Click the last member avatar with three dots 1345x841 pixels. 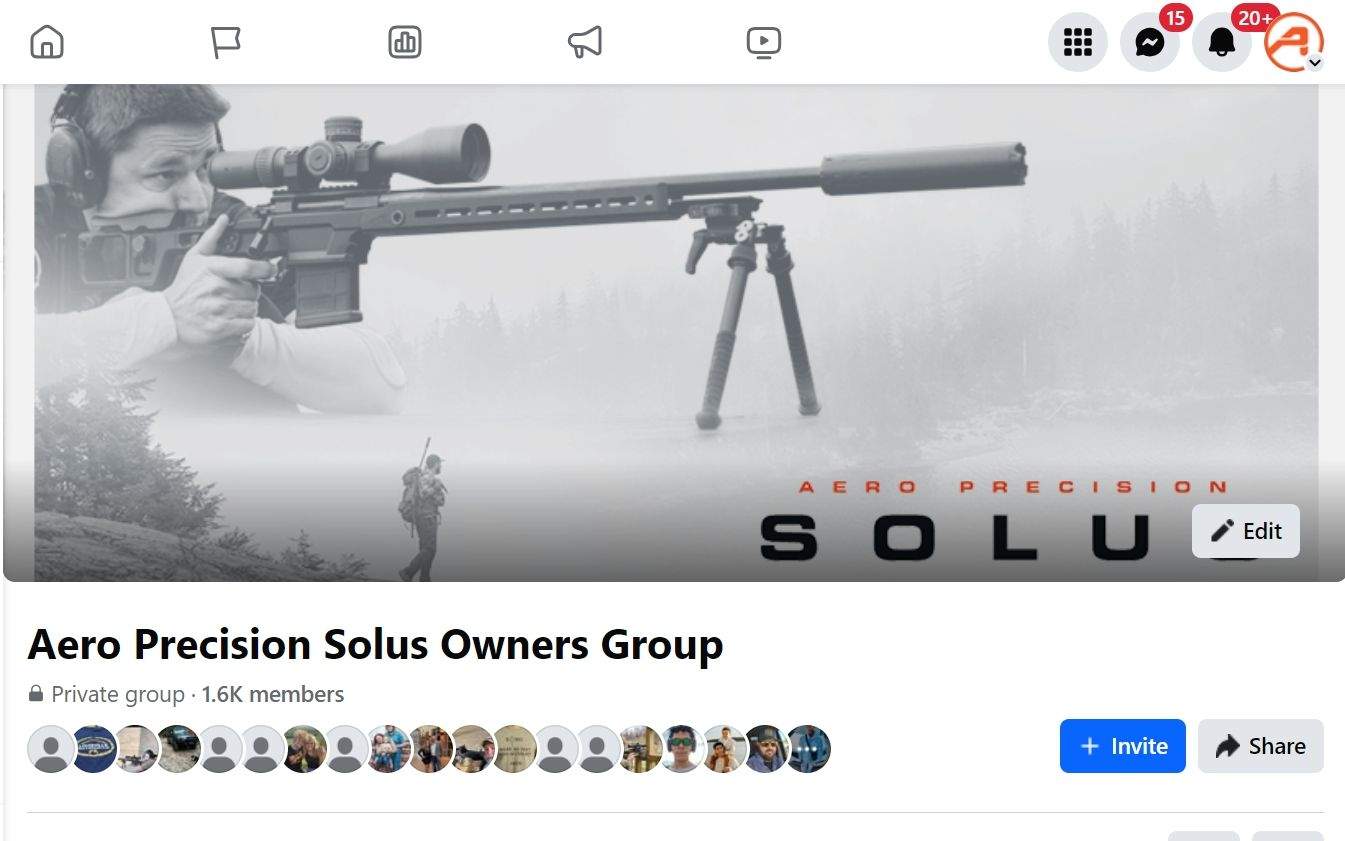coord(807,749)
